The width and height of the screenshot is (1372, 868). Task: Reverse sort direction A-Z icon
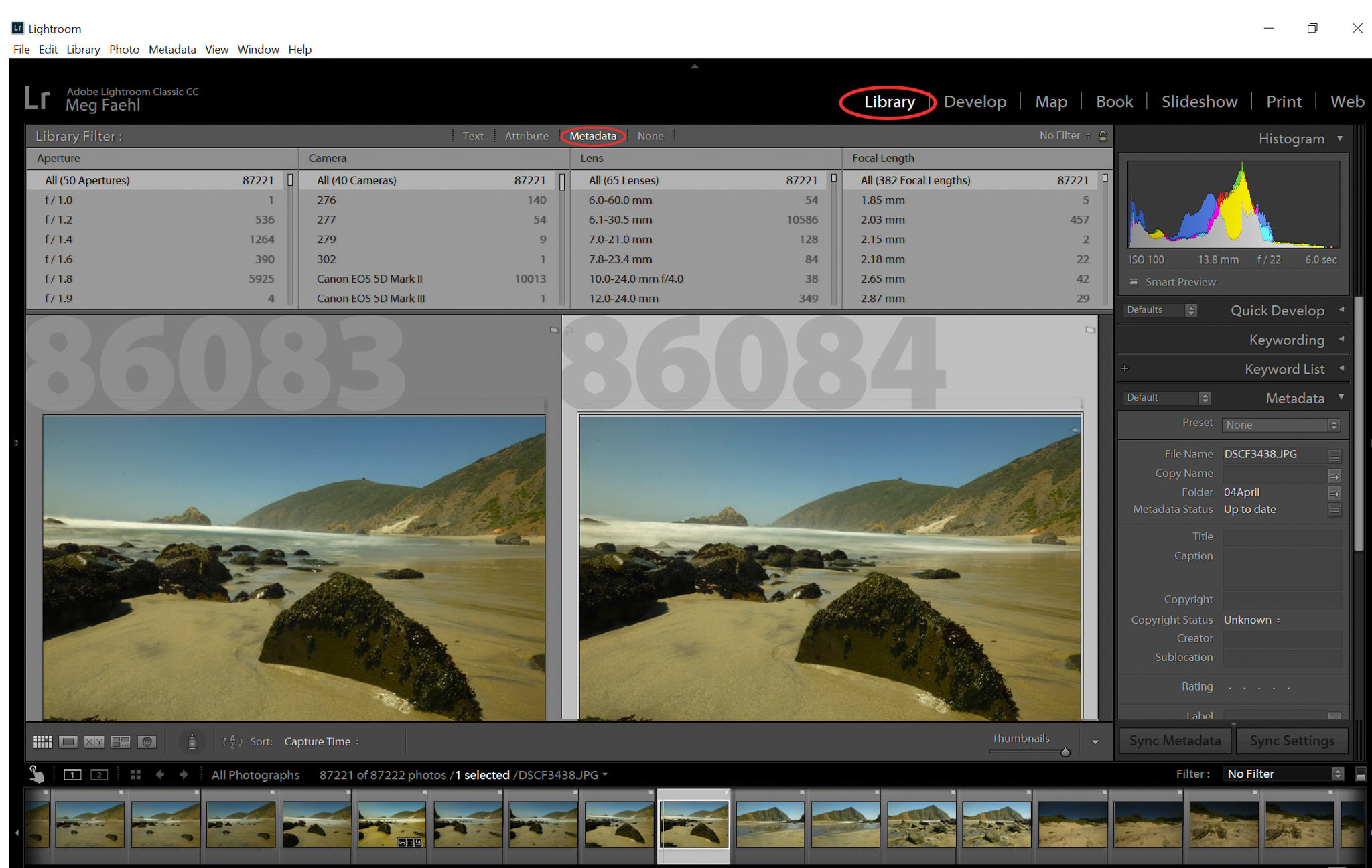tap(232, 742)
